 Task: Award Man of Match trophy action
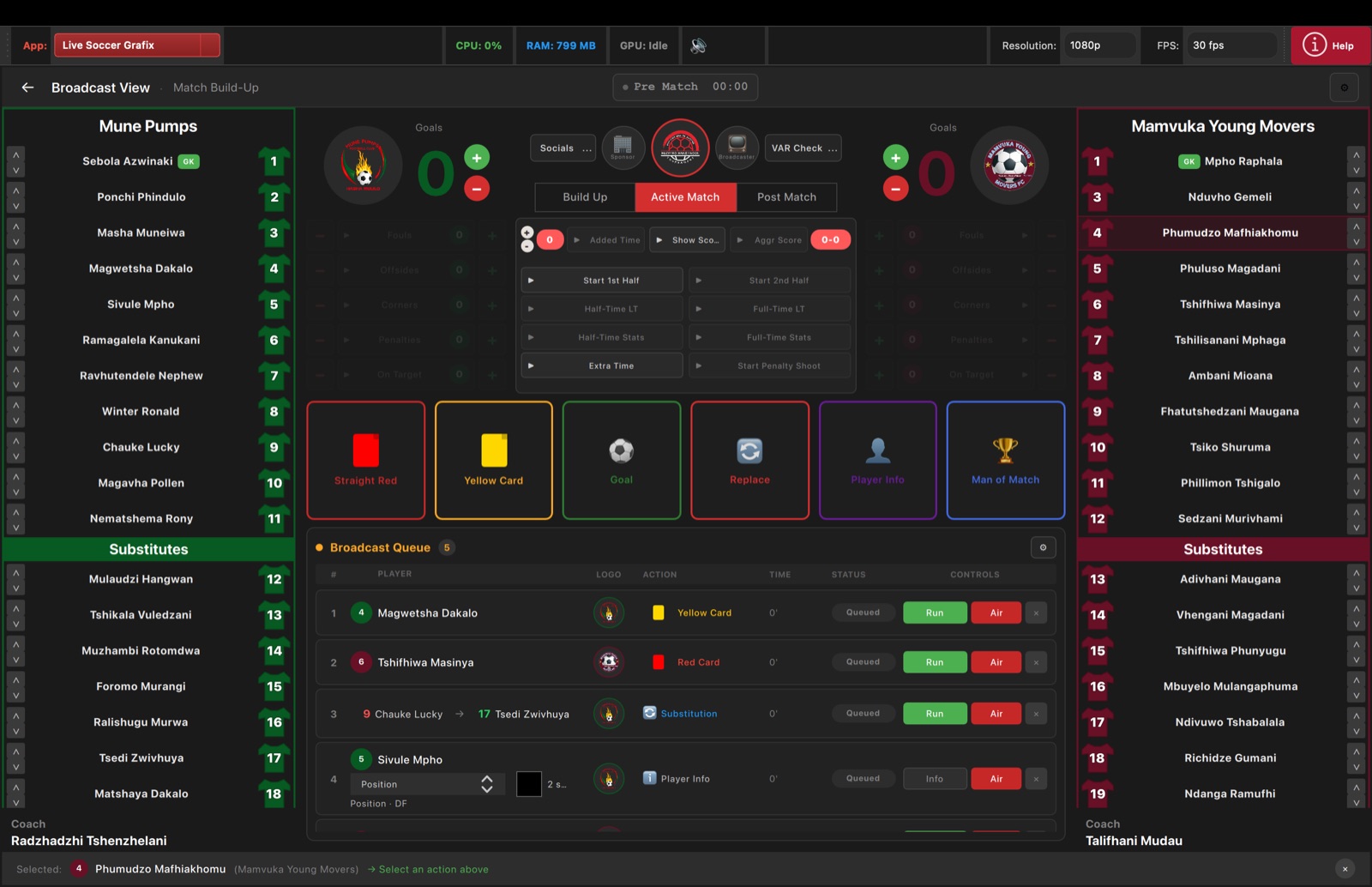(1006, 460)
